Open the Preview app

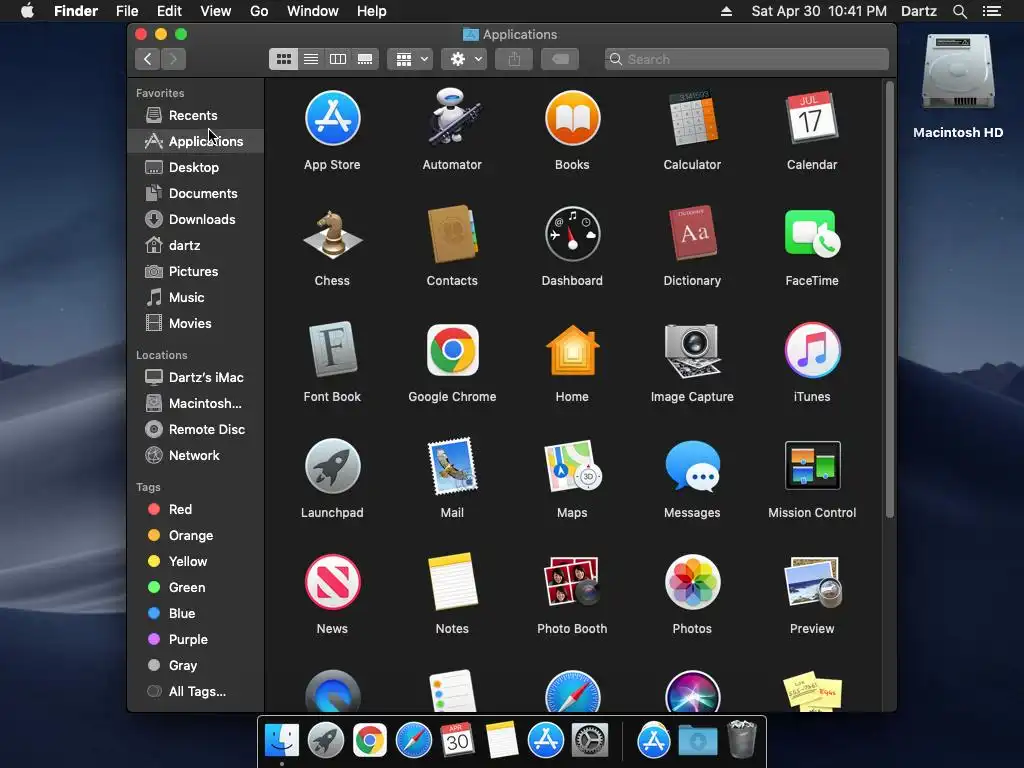812,582
